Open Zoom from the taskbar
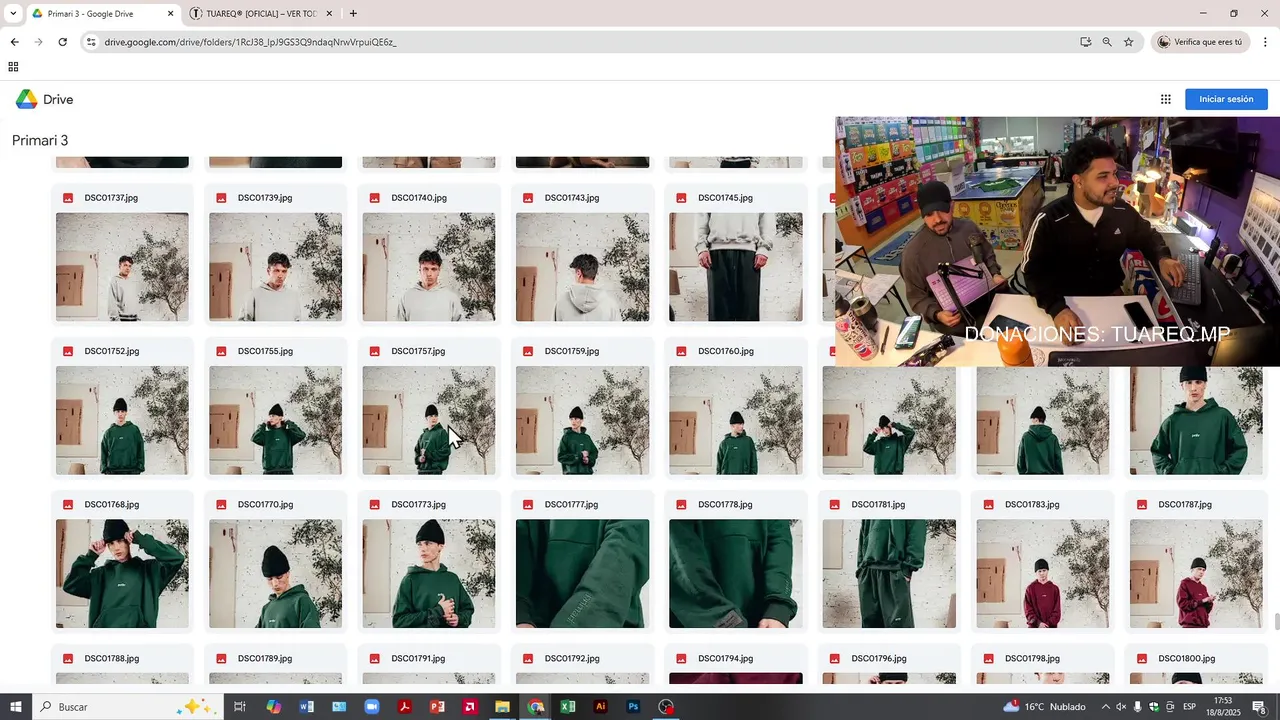Image resolution: width=1280 pixels, height=720 pixels. tap(372, 707)
